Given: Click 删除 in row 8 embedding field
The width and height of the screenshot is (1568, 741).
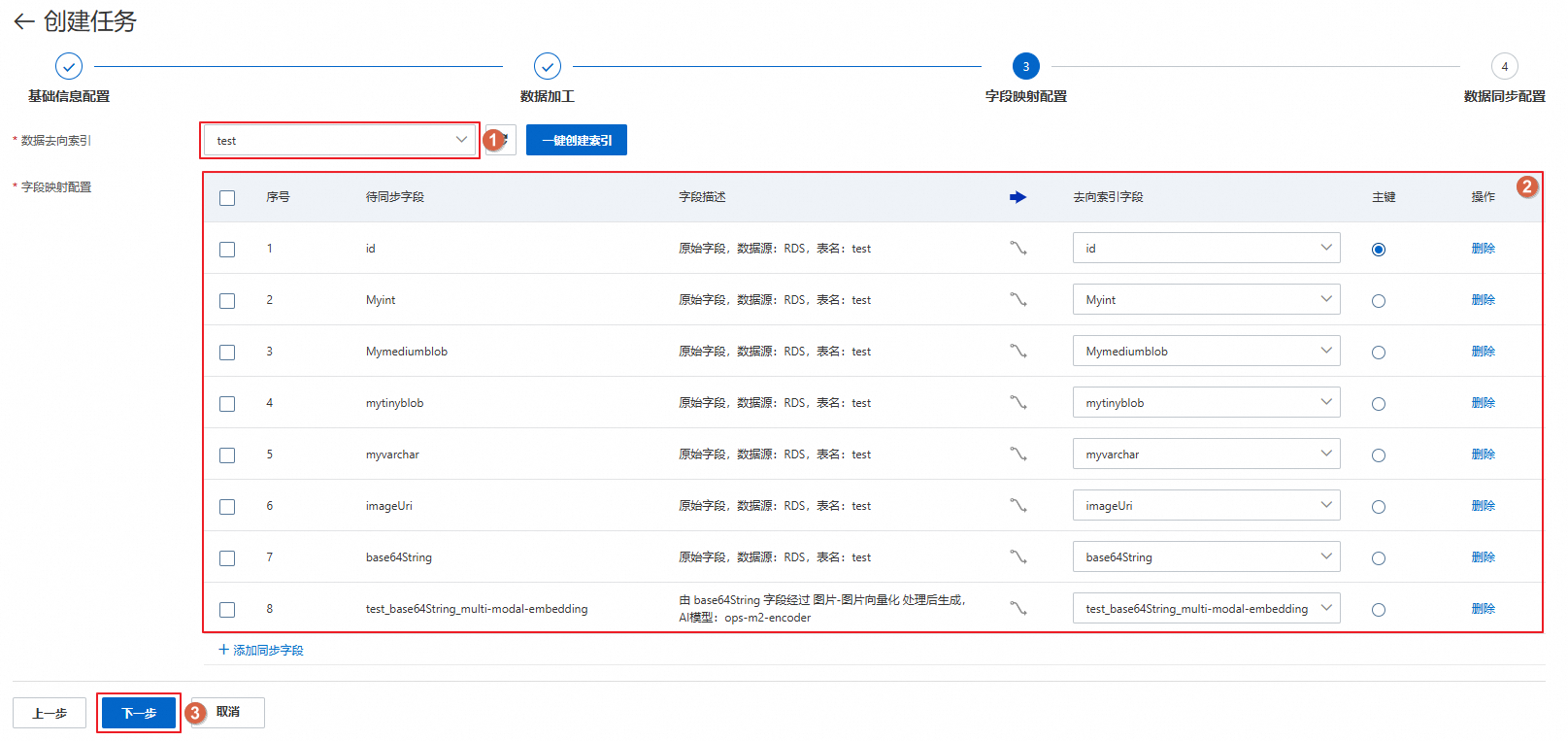Looking at the screenshot, I should coord(1484,608).
